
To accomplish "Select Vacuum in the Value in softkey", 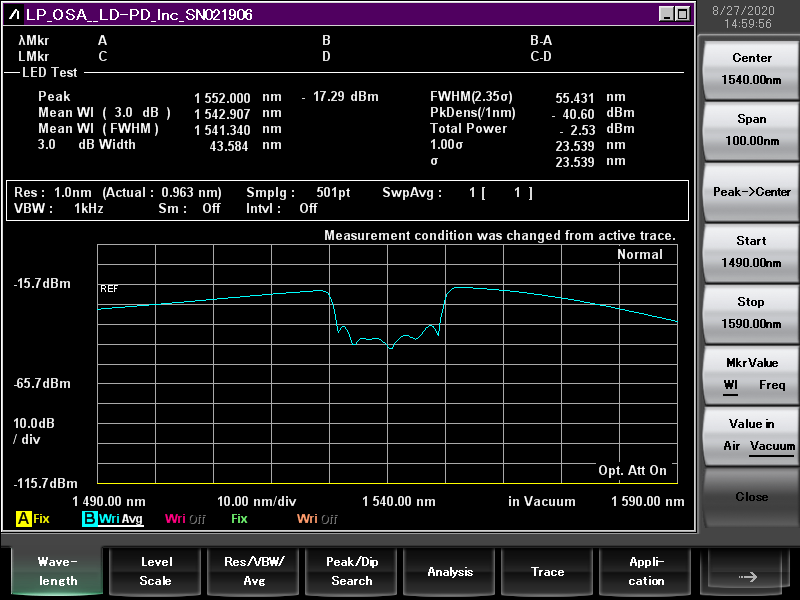I will tap(772, 446).
